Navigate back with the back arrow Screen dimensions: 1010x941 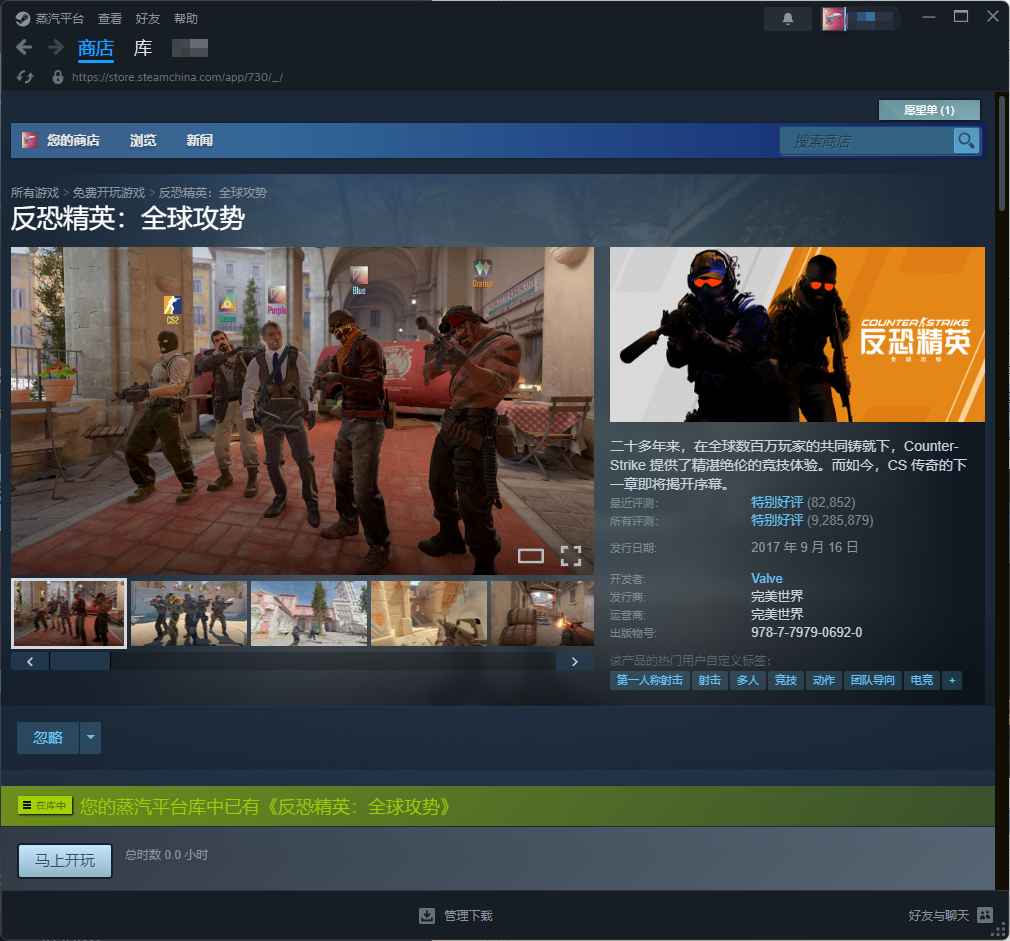point(22,47)
